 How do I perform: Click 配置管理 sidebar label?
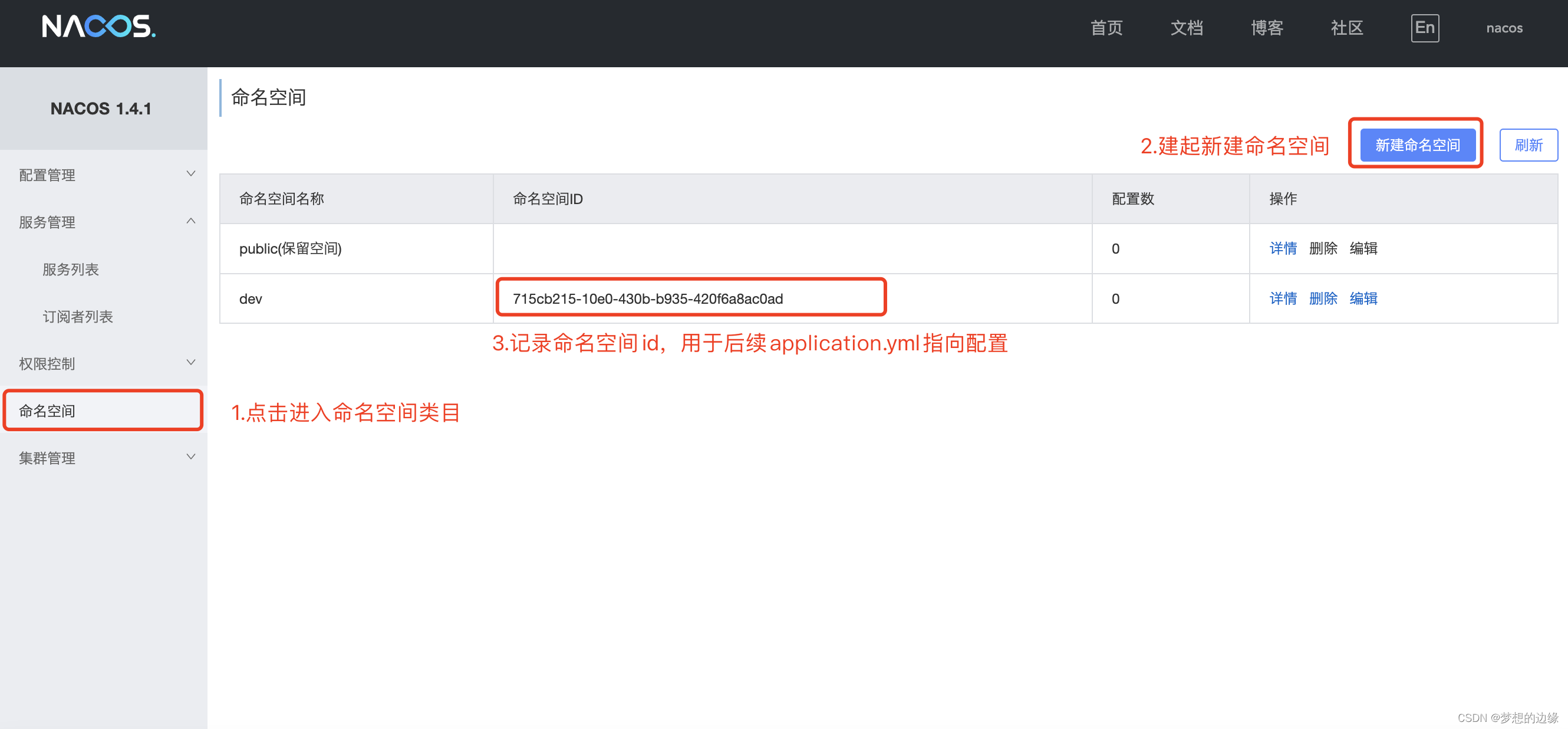(x=47, y=175)
